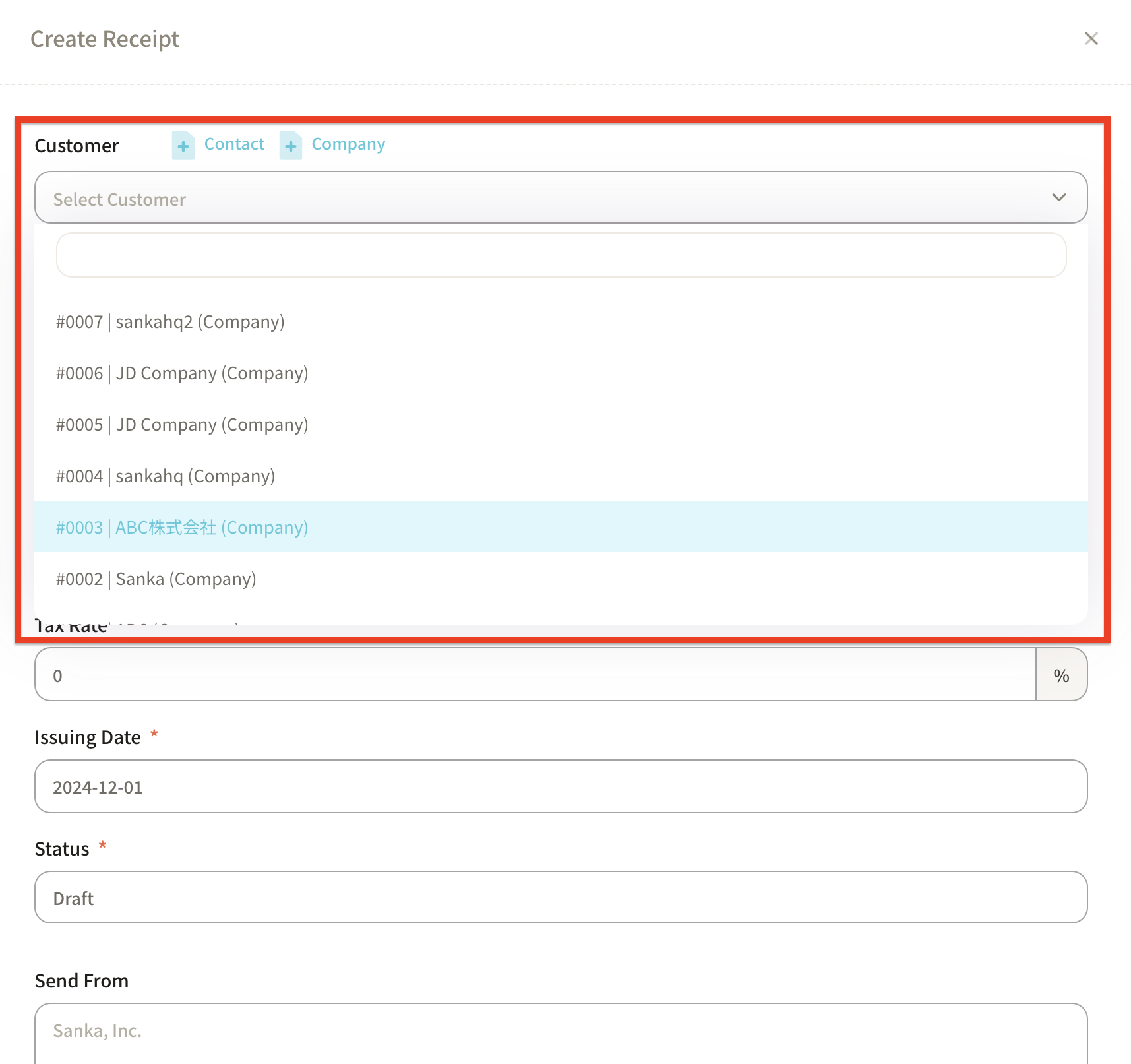Click the plus icon beside Contact
The width and height of the screenshot is (1131, 1064).
click(x=183, y=145)
